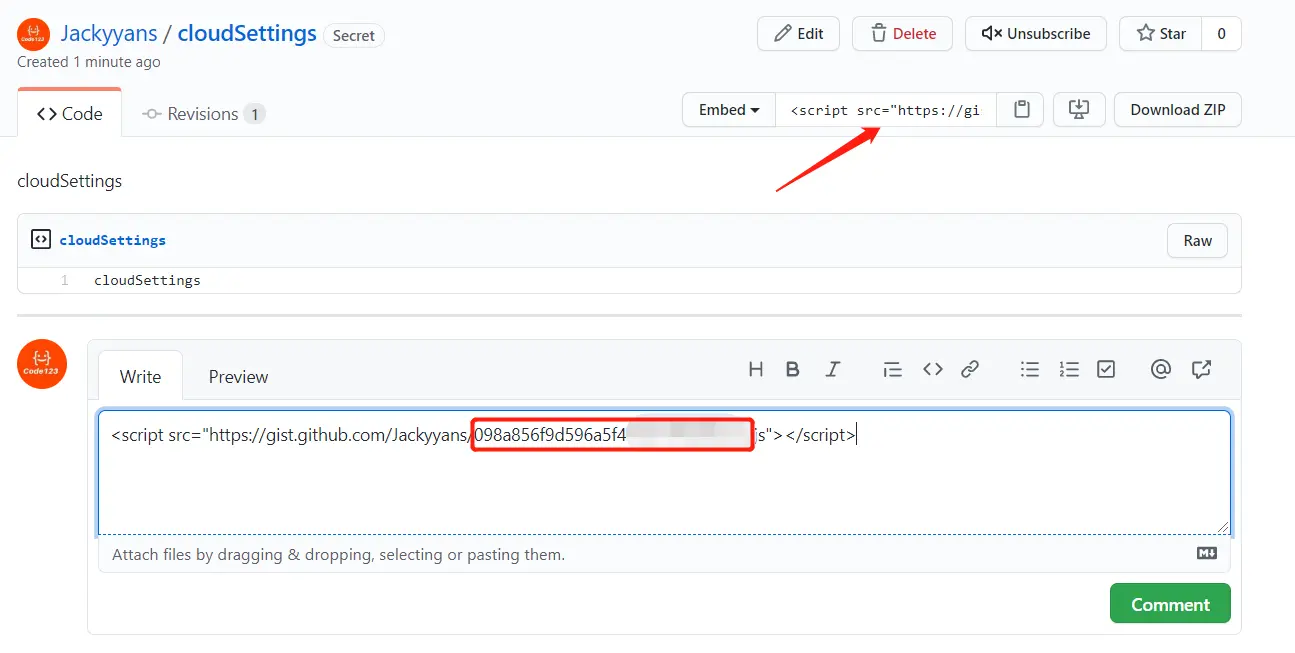
Task: Delete this gist
Action: point(902,33)
